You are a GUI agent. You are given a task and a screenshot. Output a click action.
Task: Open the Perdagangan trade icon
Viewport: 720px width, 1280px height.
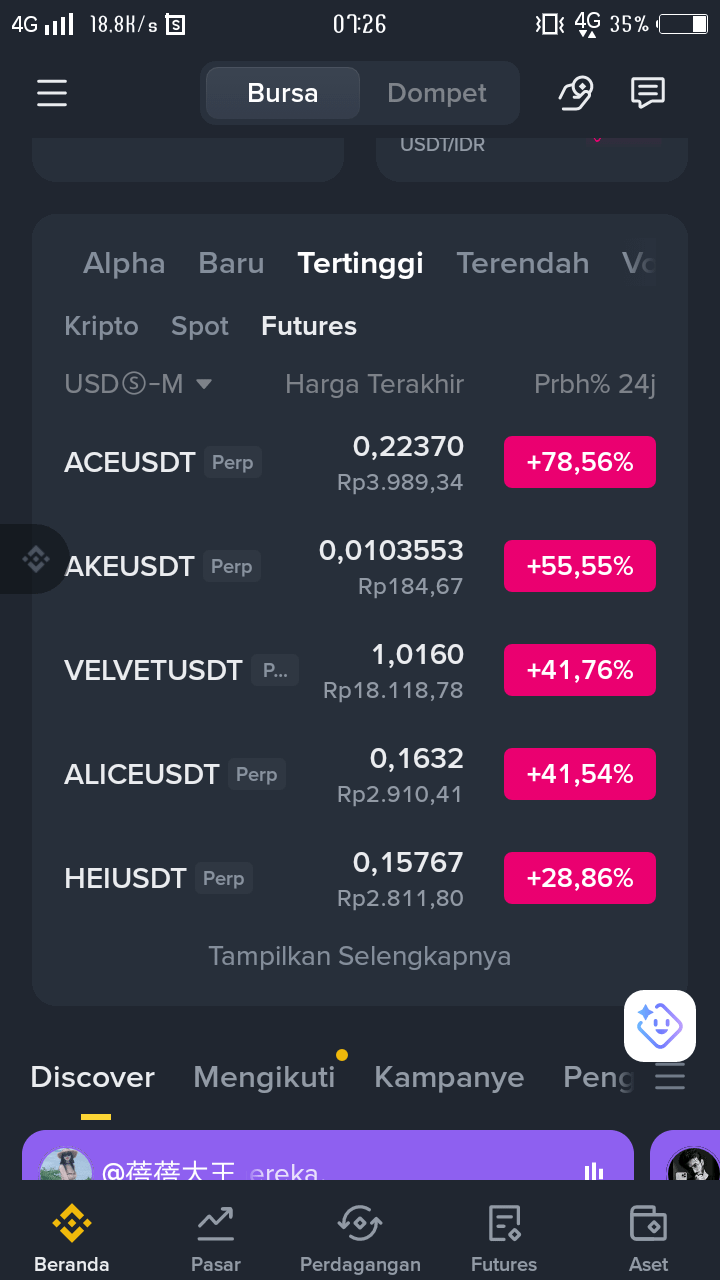point(360,1222)
